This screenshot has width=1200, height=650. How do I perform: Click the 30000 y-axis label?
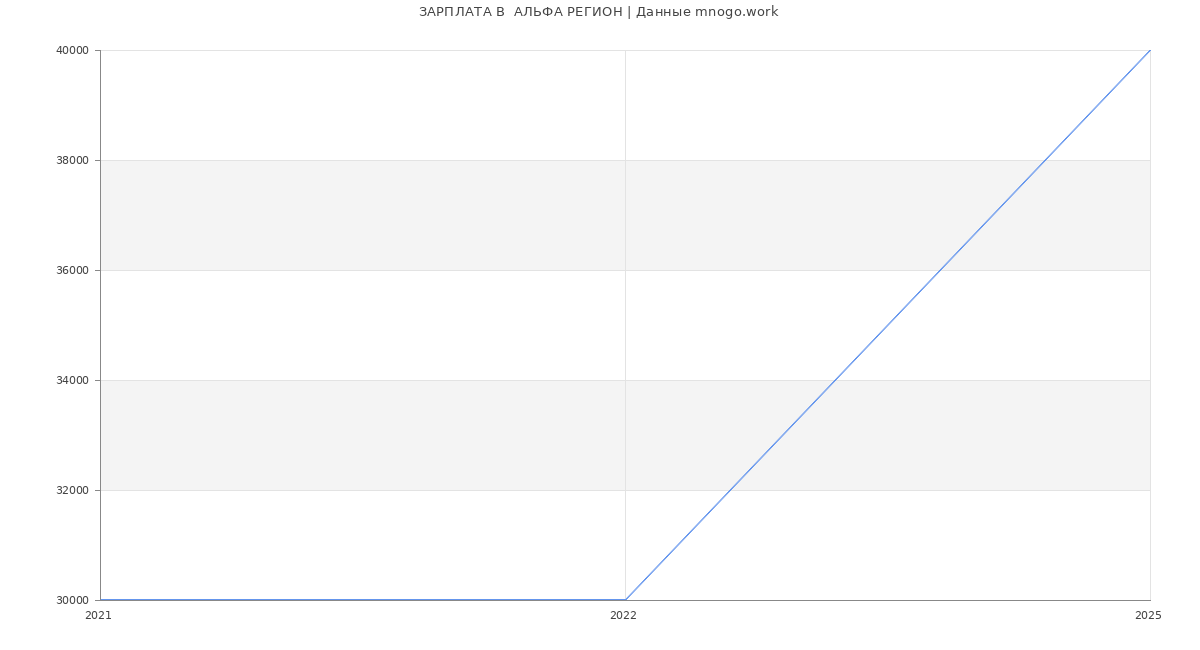point(72,601)
